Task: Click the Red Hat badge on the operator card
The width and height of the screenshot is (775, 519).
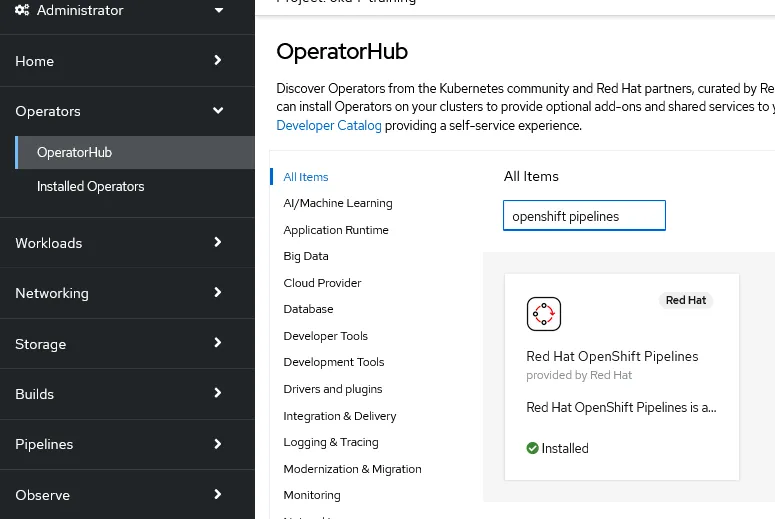Action: click(x=686, y=300)
